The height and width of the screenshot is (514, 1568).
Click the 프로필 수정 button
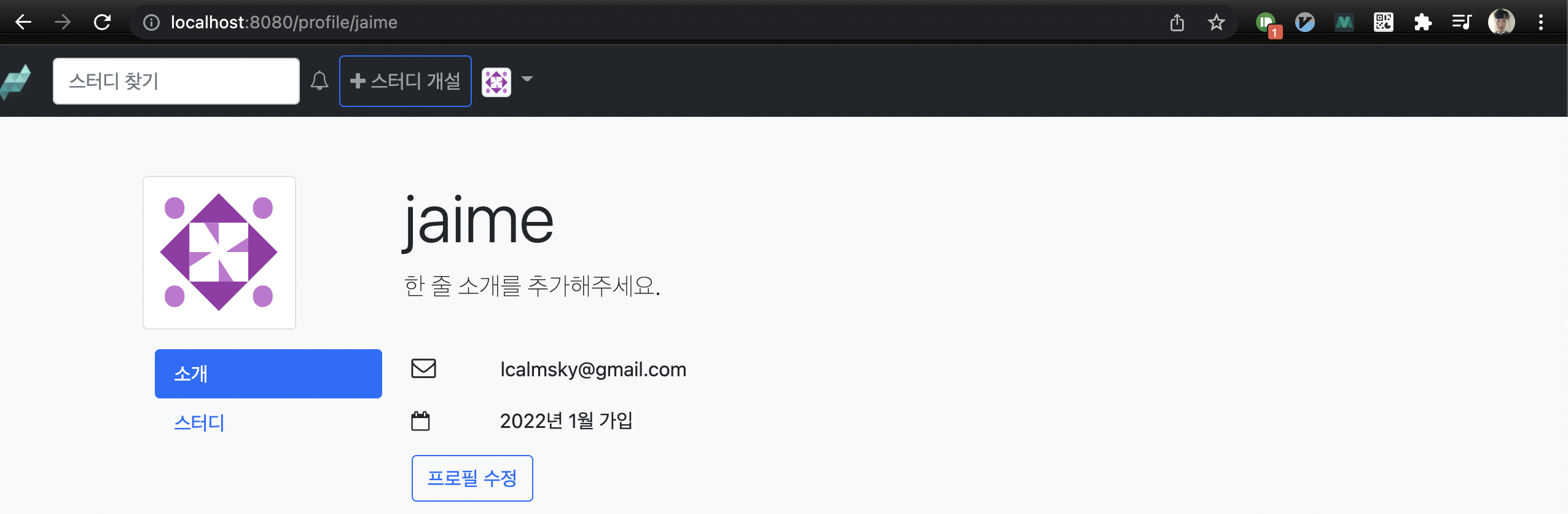click(472, 478)
